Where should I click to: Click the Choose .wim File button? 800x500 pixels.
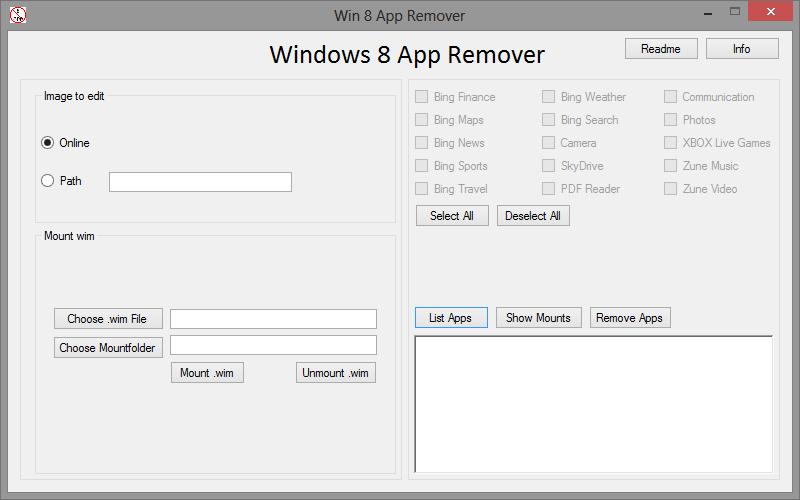coord(108,319)
